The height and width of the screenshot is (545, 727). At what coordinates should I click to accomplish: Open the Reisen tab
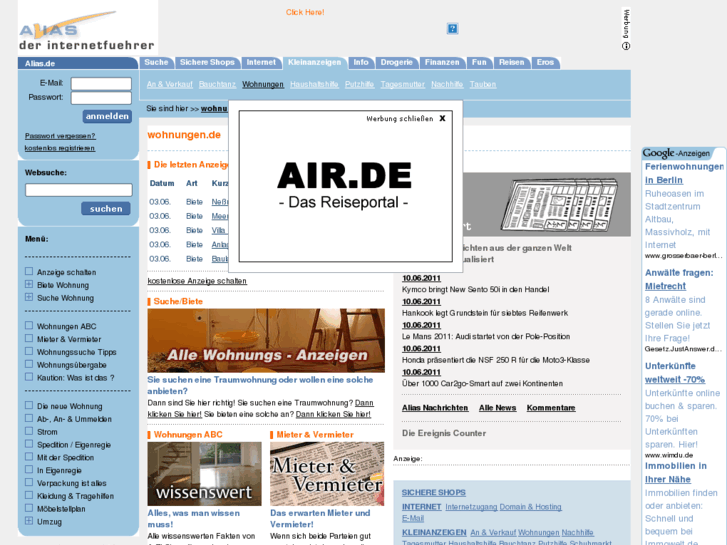pyautogui.click(x=511, y=63)
